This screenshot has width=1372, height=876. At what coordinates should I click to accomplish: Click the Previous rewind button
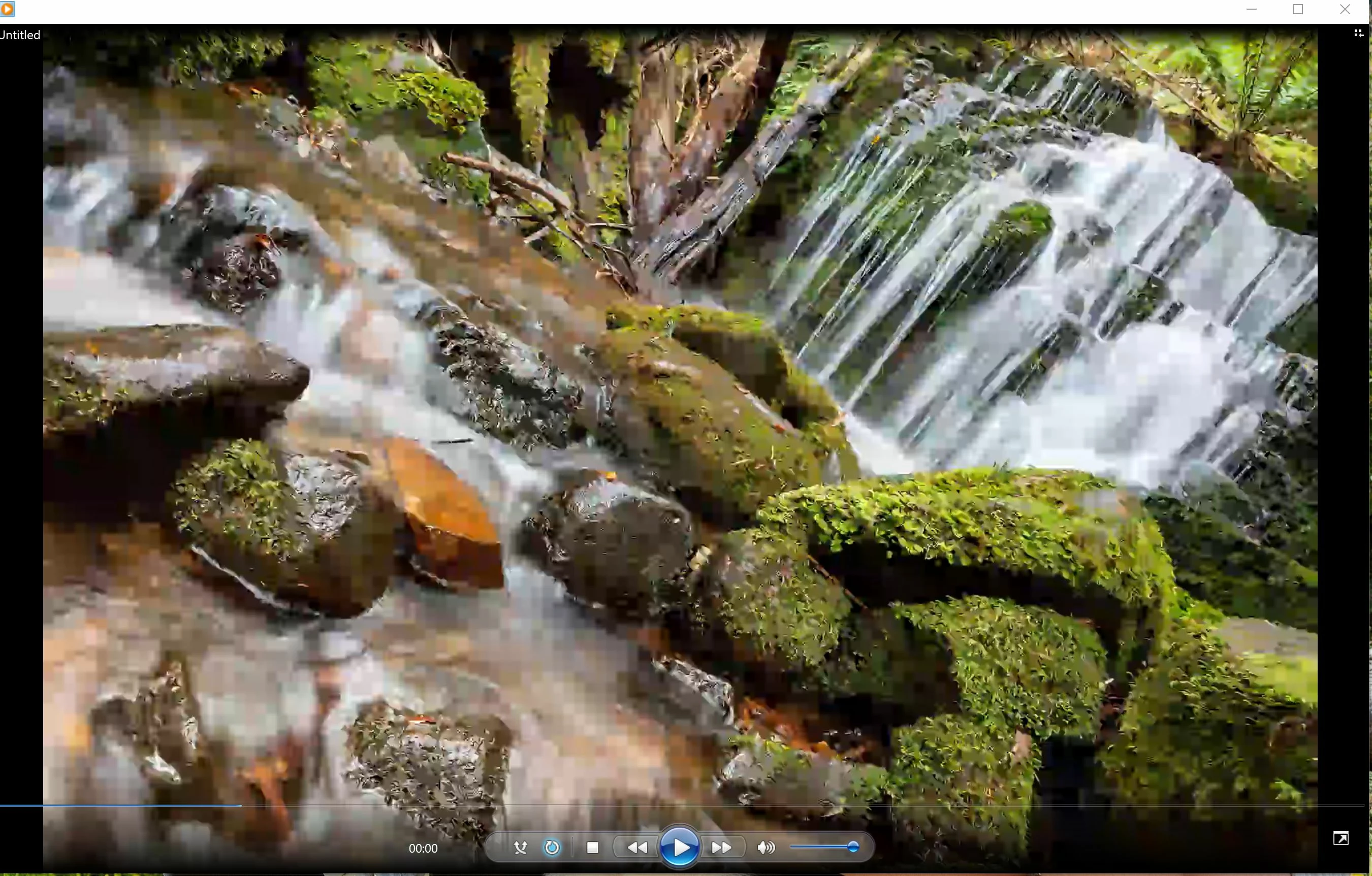636,848
